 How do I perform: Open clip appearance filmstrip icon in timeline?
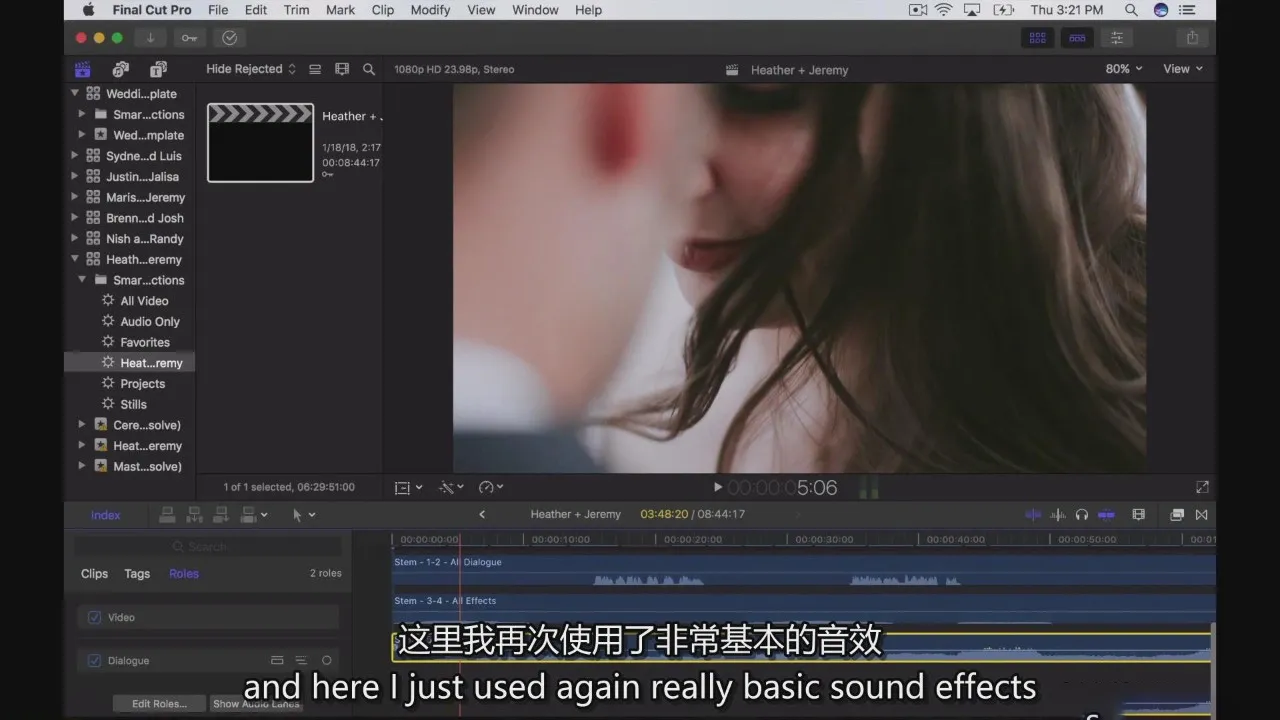pos(1138,515)
